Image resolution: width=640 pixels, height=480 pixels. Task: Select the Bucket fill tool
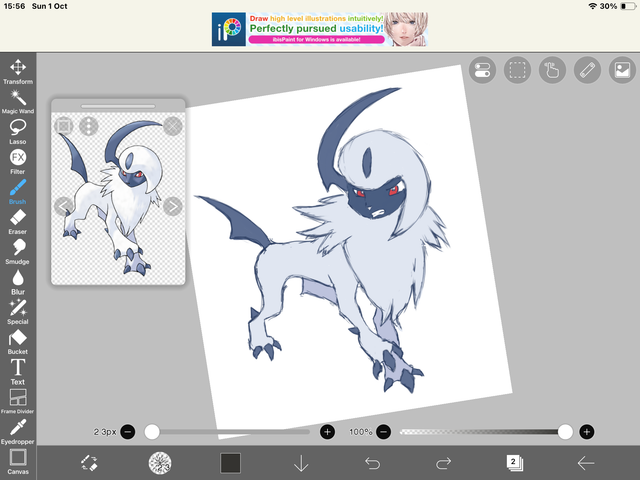pos(18,342)
